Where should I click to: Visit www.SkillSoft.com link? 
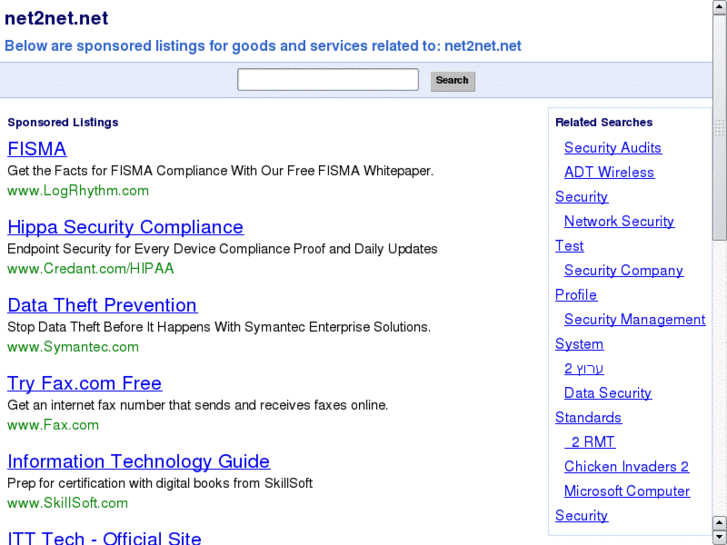pos(67,503)
